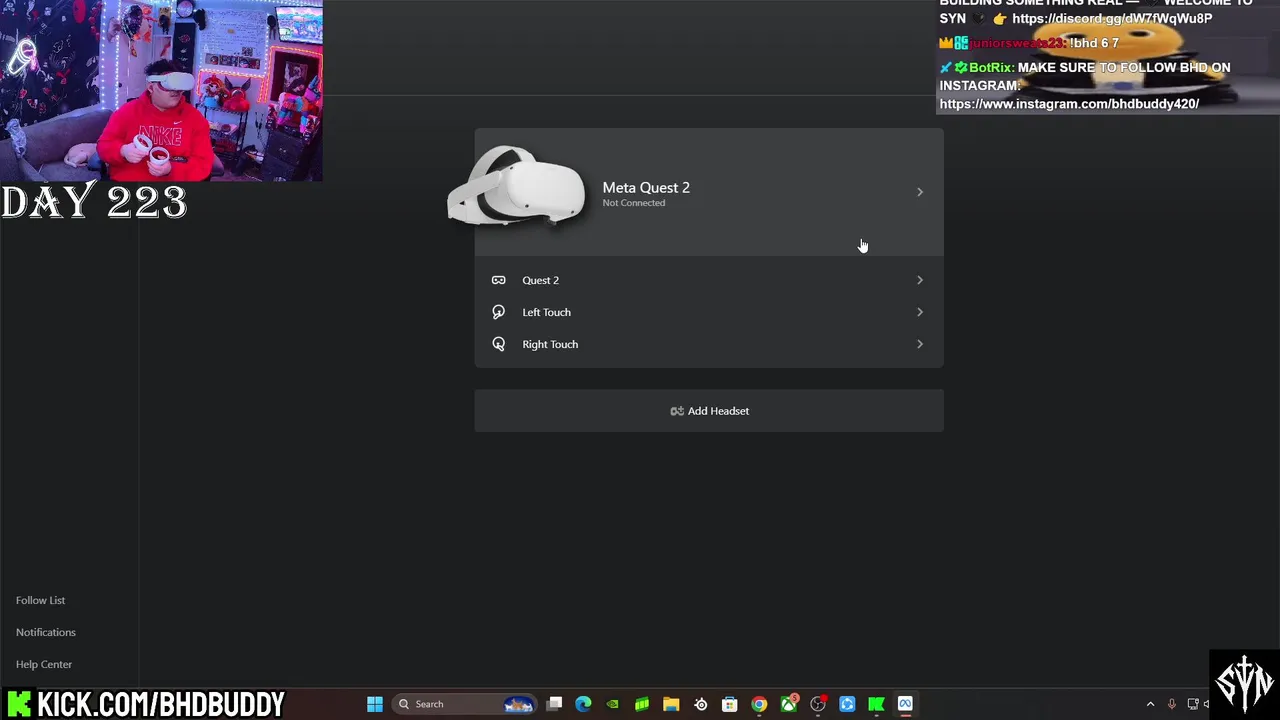Screen dimensions: 1280x720
Task: Click the Meta Quest 2 headset image
Action: pyautogui.click(x=516, y=188)
